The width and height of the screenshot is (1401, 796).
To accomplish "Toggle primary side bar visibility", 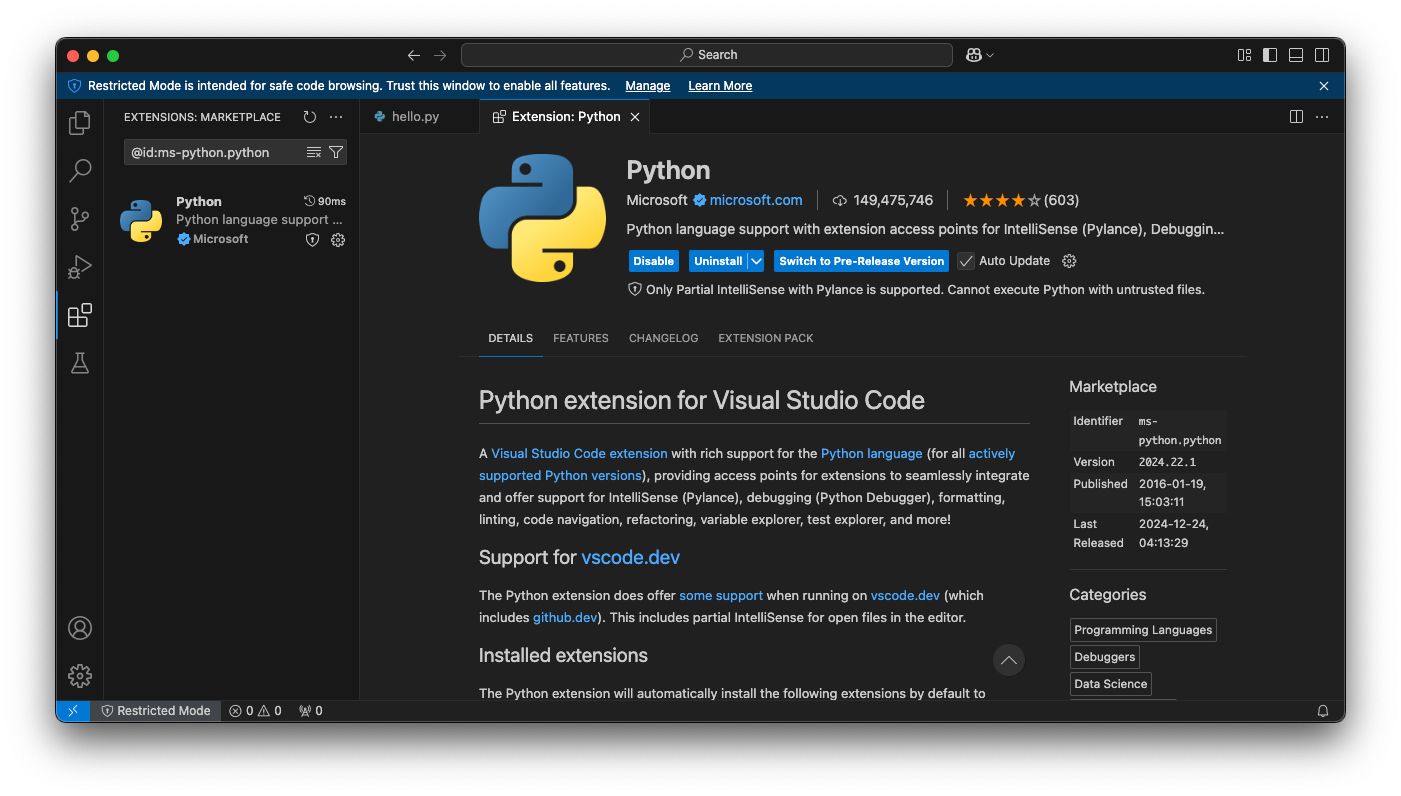I will click(1270, 55).
